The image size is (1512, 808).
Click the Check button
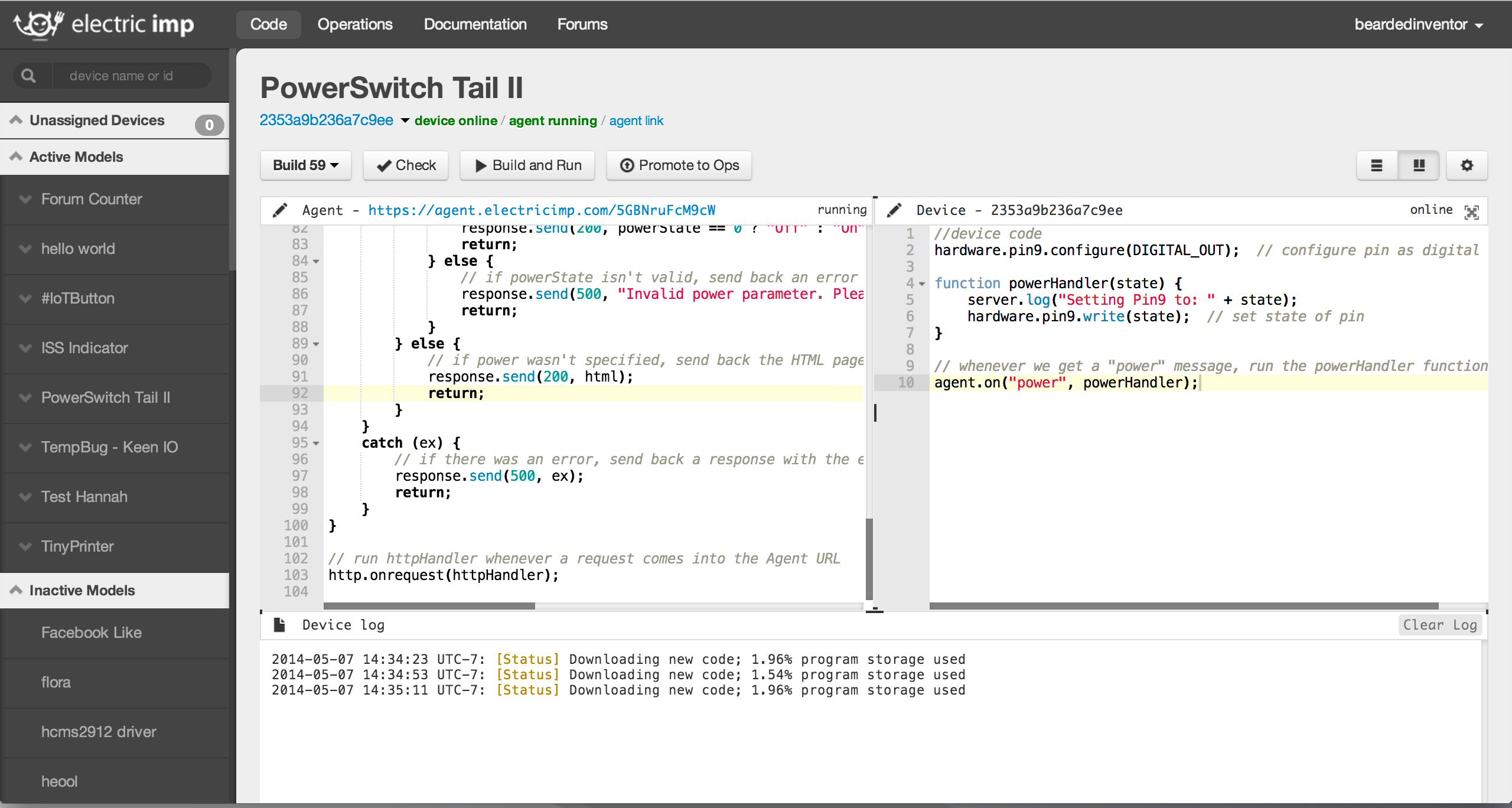tap(406, 165)
